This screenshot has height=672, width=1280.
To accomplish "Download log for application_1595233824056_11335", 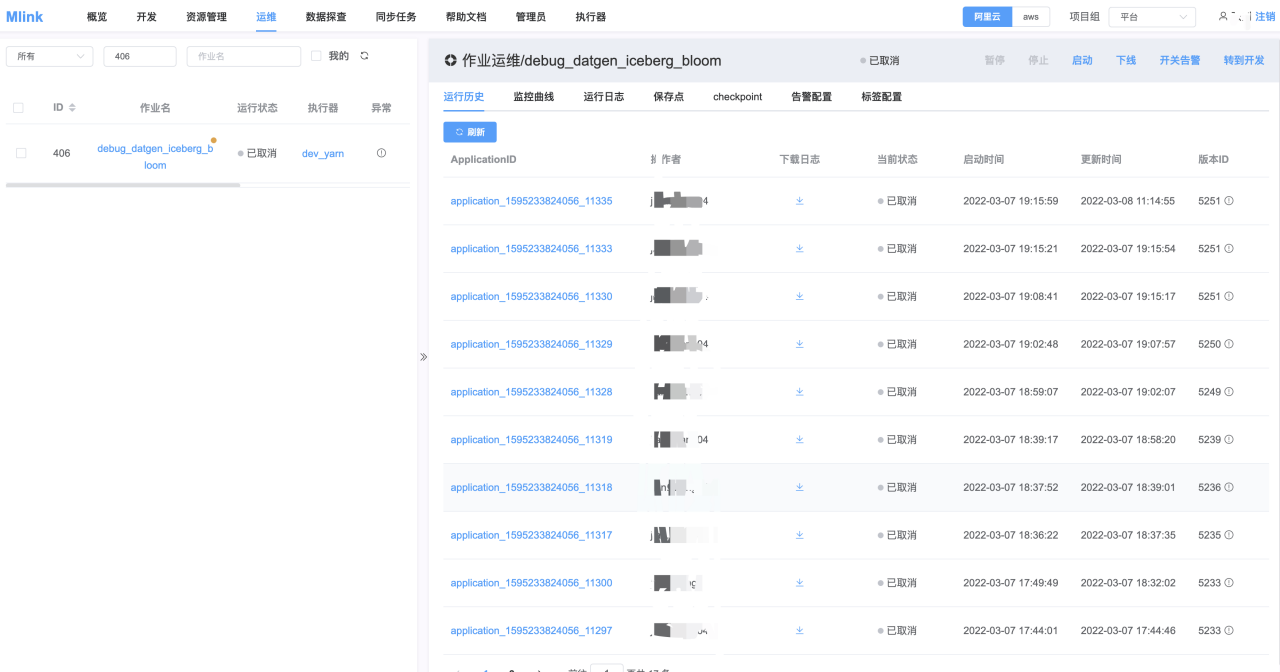I will (x=799, y=201).
